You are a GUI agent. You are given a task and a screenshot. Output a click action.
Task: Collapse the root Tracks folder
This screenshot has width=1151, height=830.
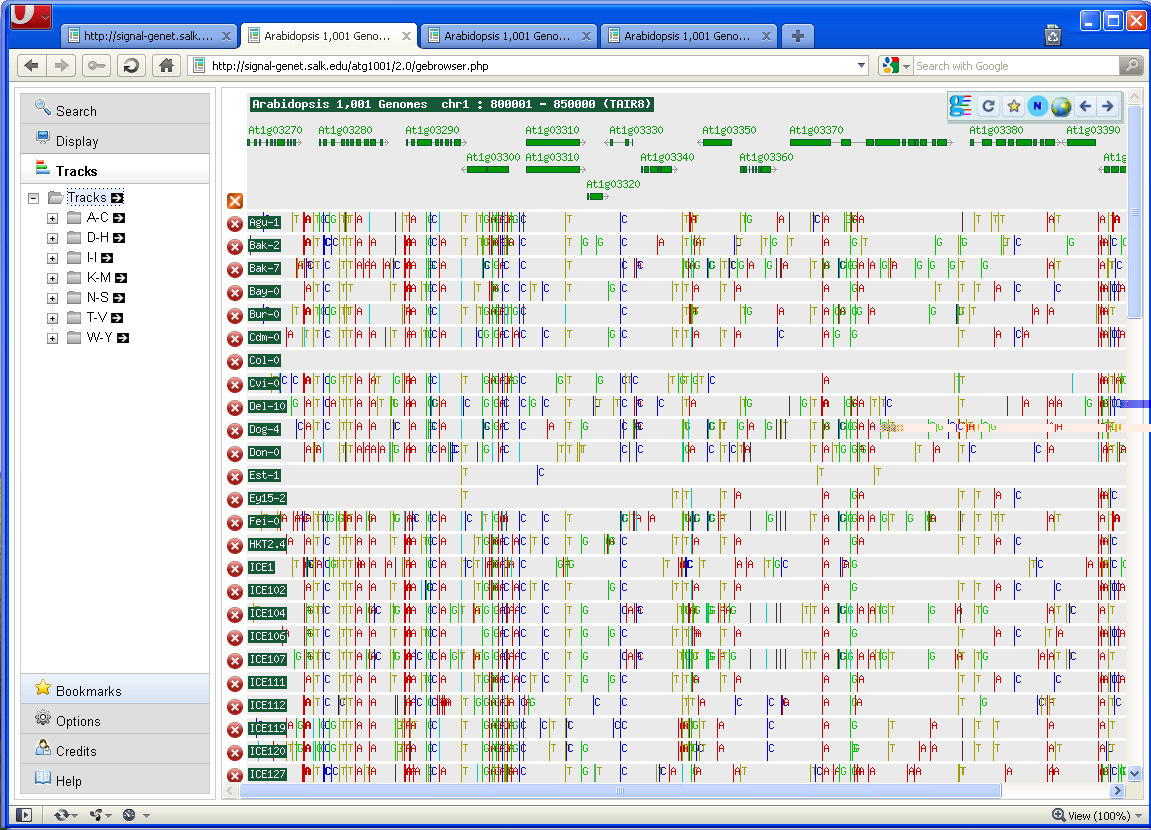pyautogui.click(x=34, y=198)
